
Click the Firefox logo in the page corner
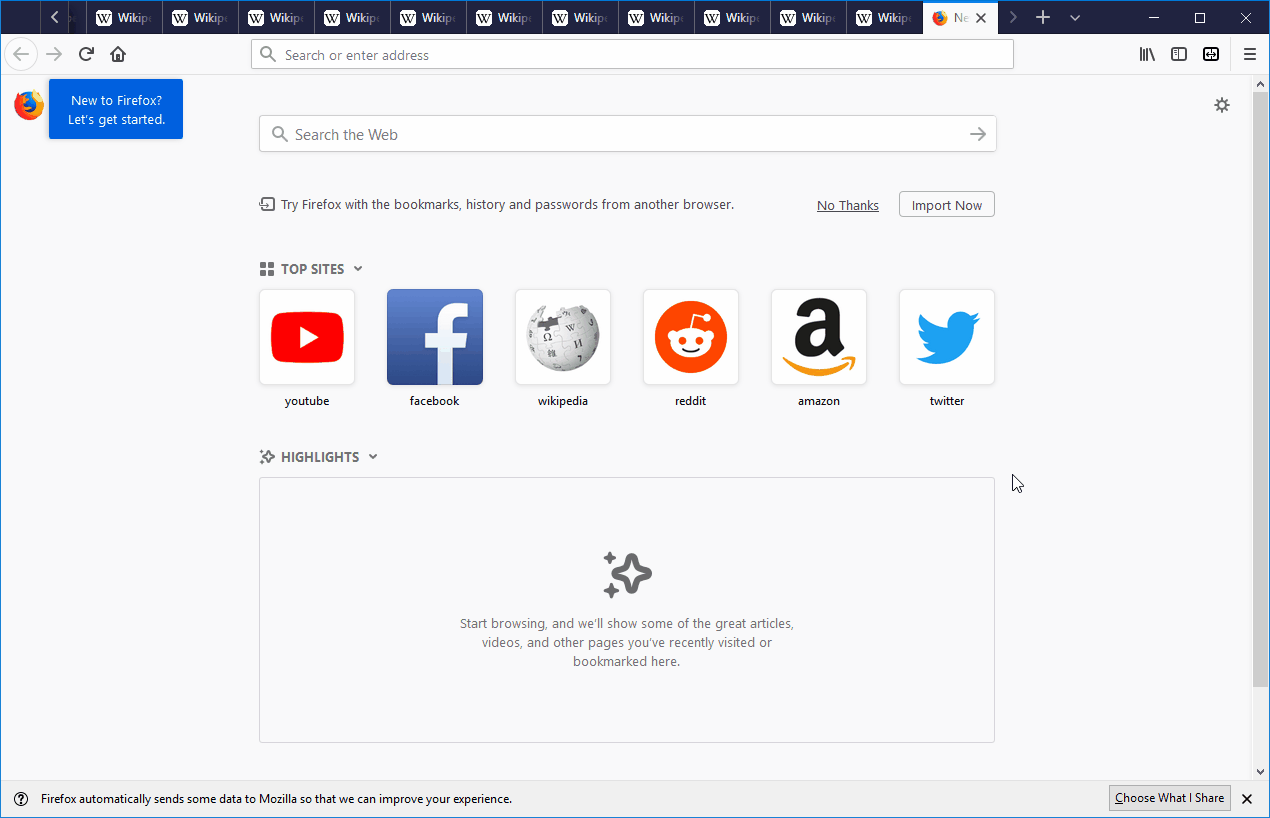tap(29, 105)
